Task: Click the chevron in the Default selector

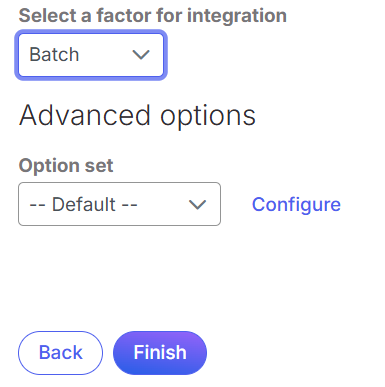Action: pos(197,204)
